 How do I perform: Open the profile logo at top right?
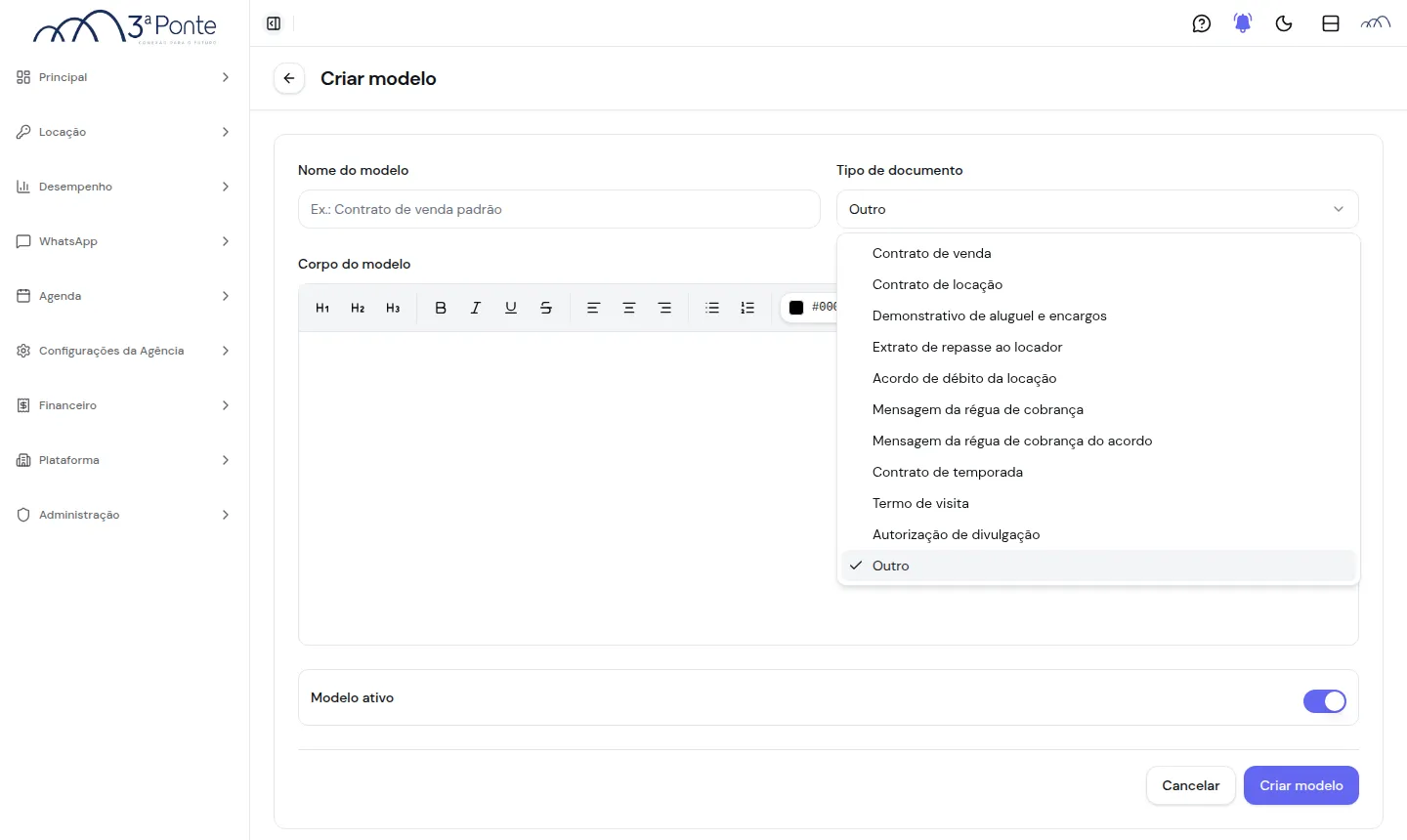(1376, 23)
